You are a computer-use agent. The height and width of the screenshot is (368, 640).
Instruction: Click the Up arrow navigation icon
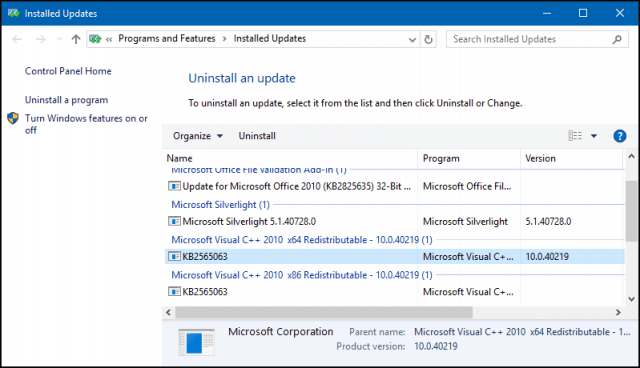click(76, 39)
